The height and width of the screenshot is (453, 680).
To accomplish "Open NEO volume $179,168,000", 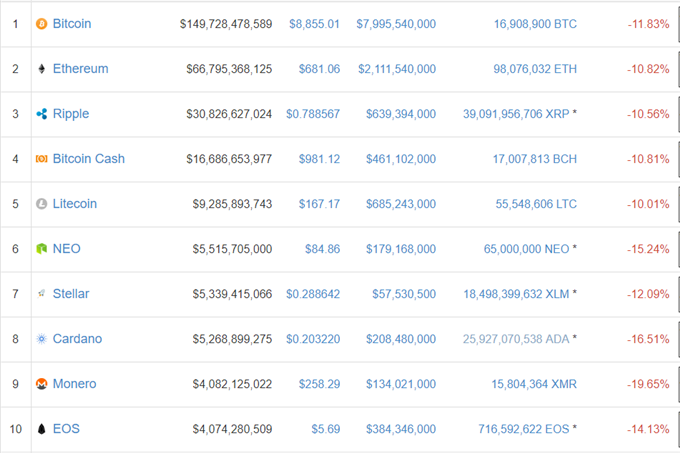I will [x=401, y=249].
